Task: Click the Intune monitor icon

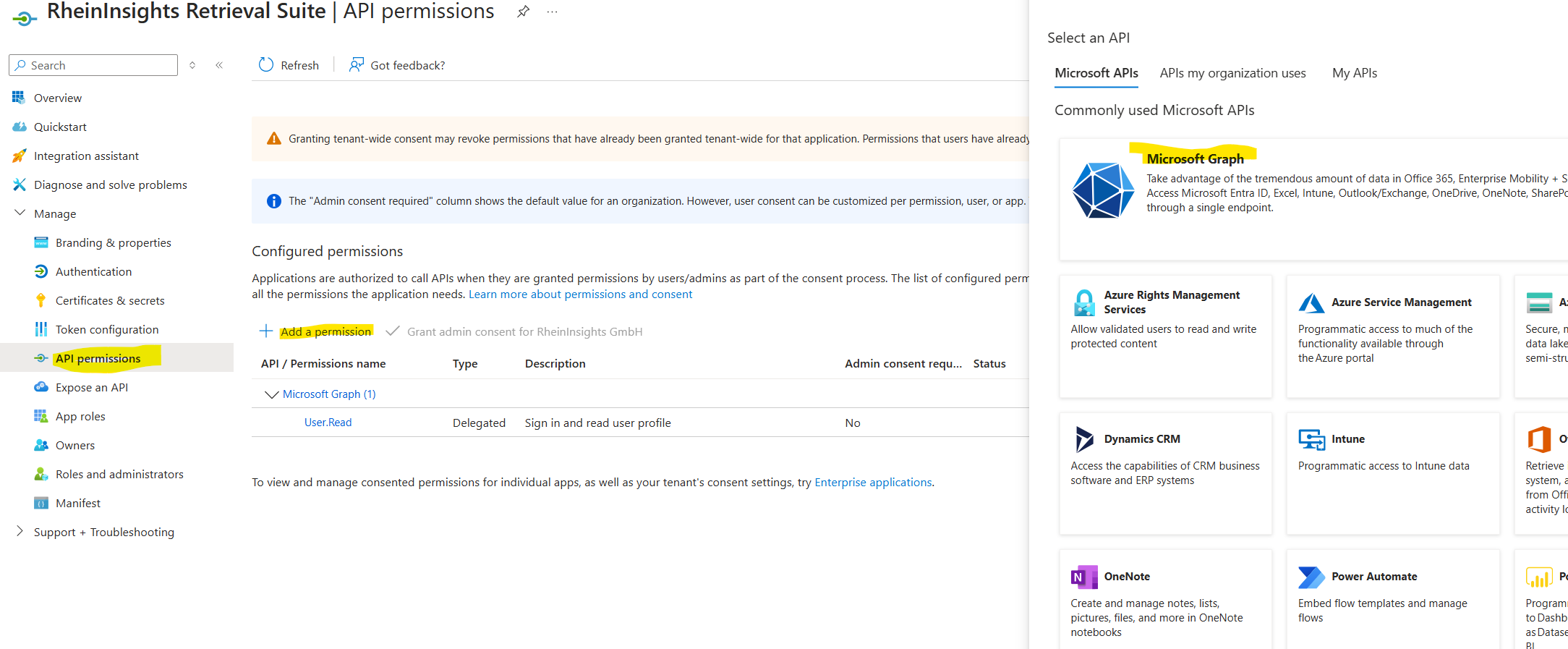Action: coord(1311,439)
